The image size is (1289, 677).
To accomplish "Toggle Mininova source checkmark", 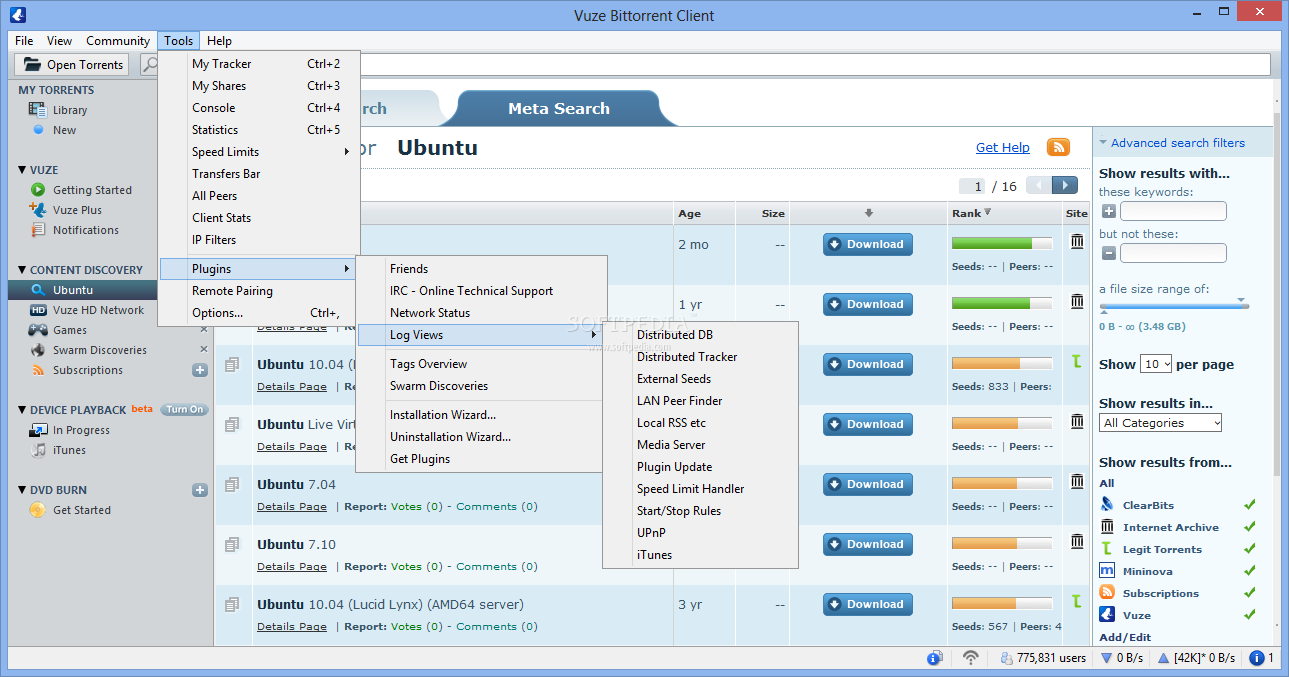I will pyautogui.click(x=1250, y=571).
